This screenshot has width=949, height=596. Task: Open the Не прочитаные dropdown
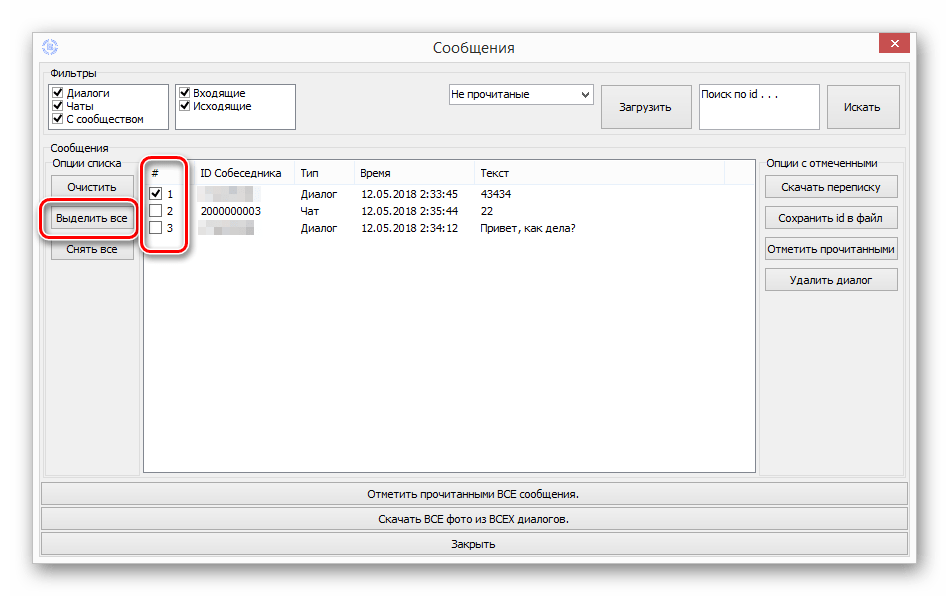[x=520, y=94]
